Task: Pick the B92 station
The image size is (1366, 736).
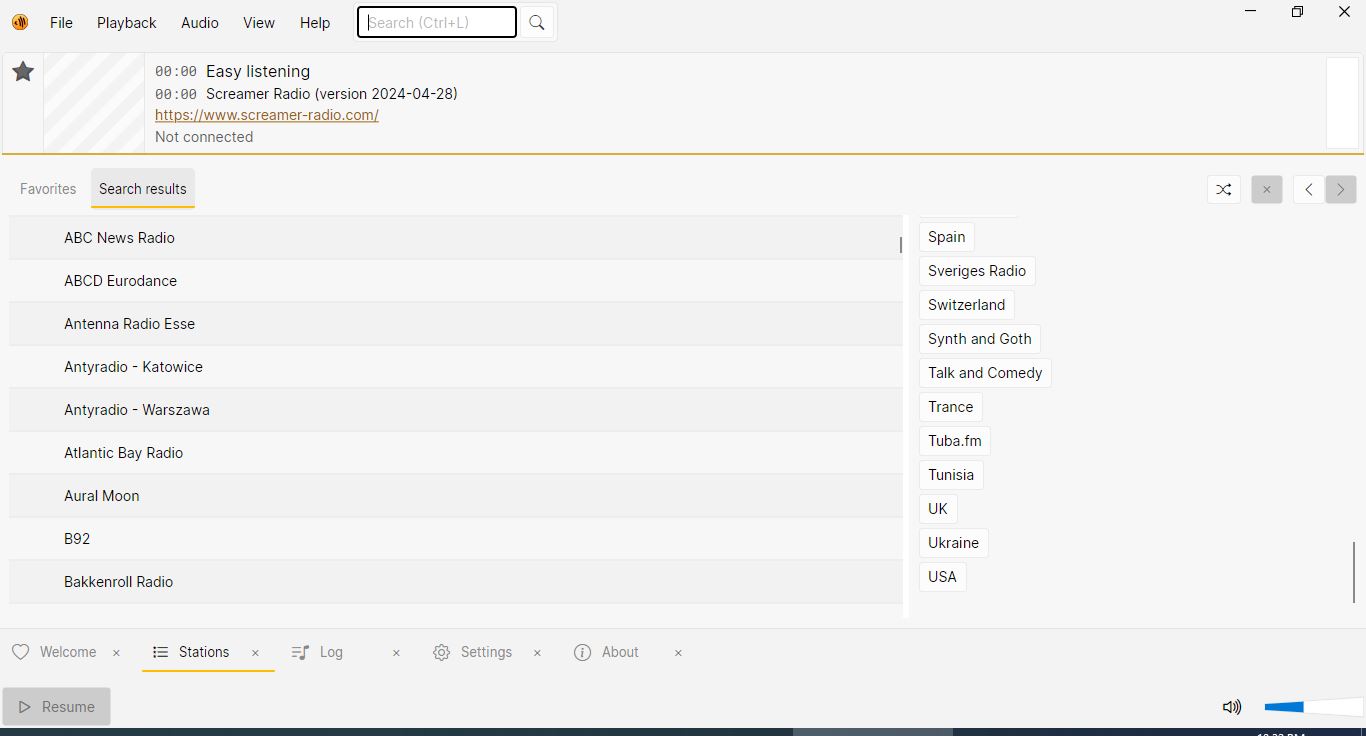Action: (456, 539)
